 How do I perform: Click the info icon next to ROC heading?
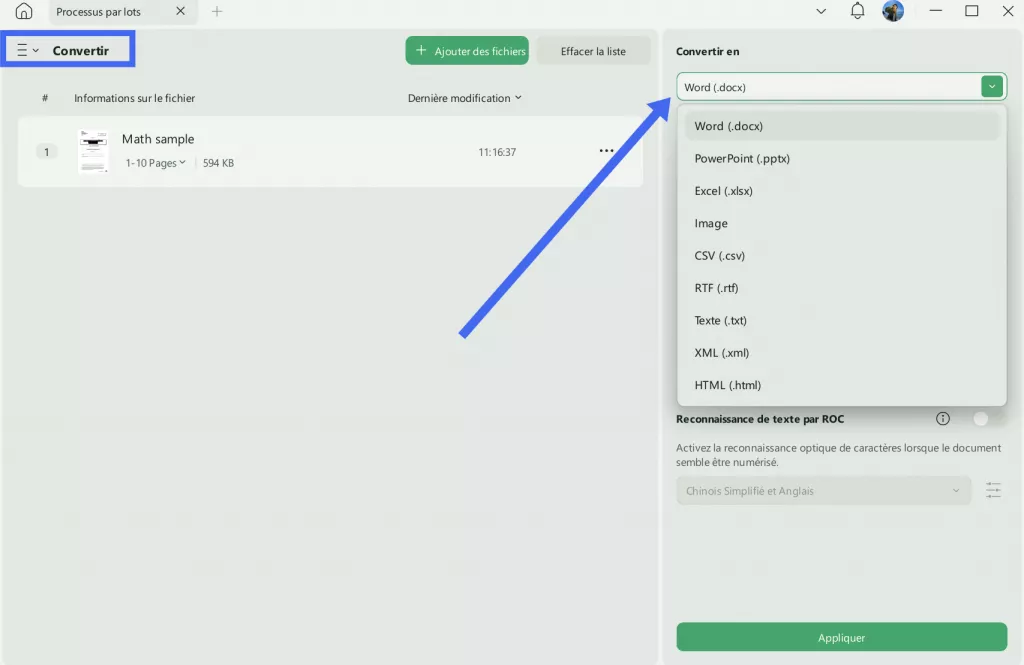942,418
